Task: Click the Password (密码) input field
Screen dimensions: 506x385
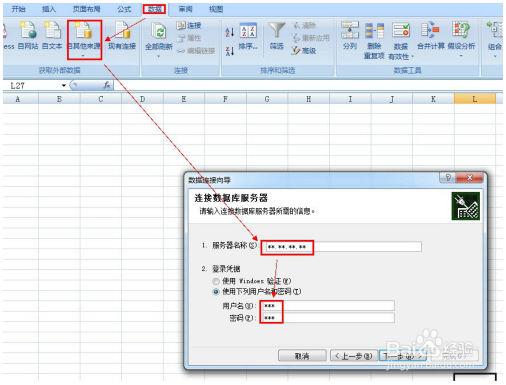Action: click(328, 318)
